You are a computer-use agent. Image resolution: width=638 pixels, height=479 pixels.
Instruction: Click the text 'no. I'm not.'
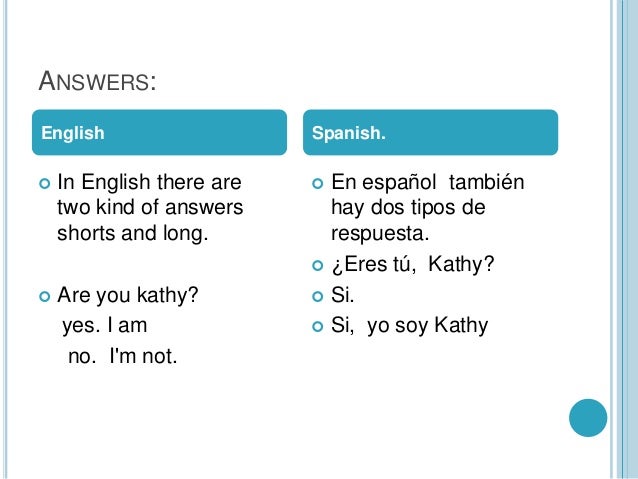(x=122, y=356)
